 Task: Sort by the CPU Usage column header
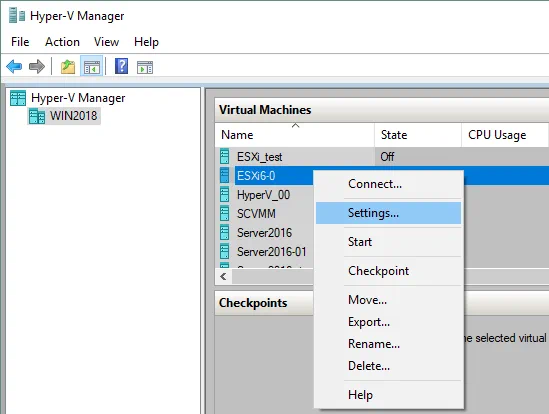point(505,135)
